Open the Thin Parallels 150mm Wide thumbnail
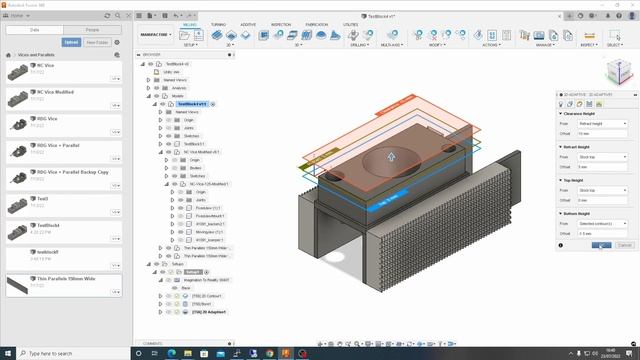640x360 pixels. [x=18, y=285]
